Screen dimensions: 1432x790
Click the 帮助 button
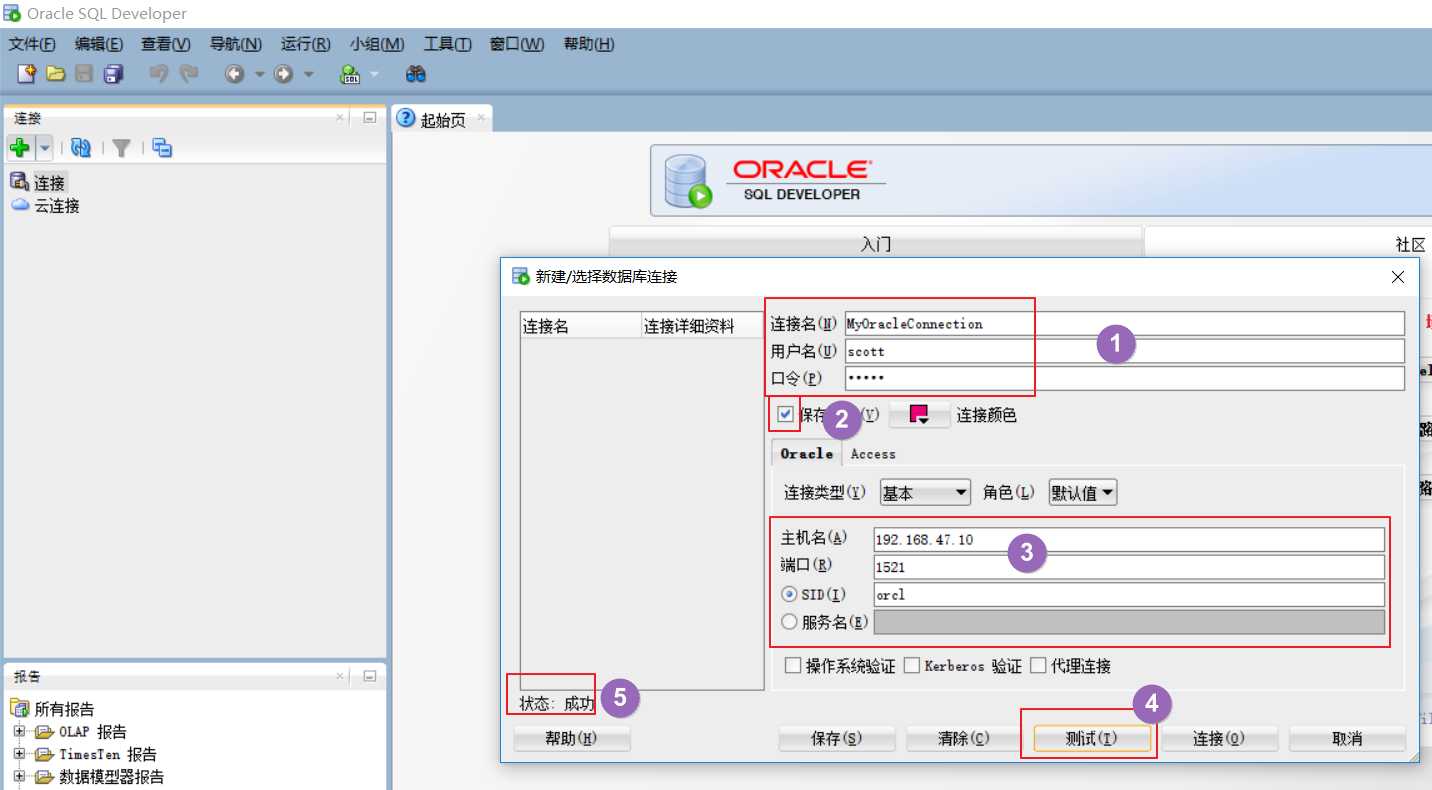tap(572, 739)
